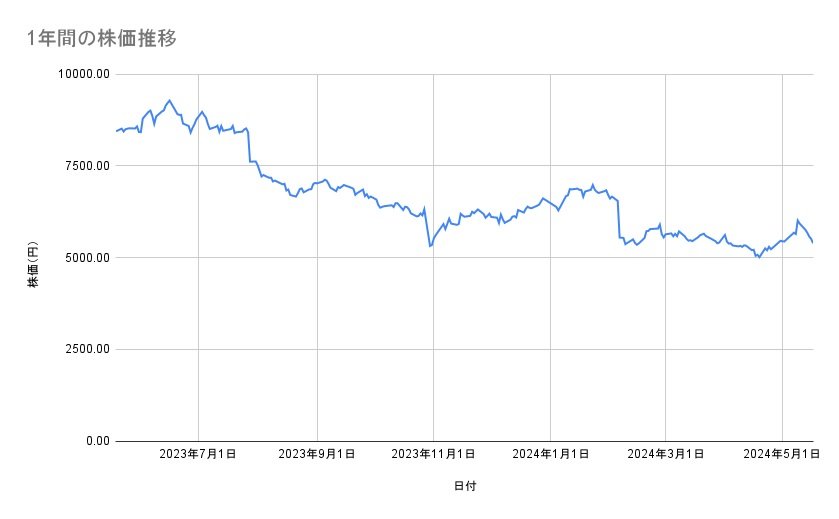839x519 pixels.
Task: Select the horizontal axis title 日付
Action: point(464,486)
